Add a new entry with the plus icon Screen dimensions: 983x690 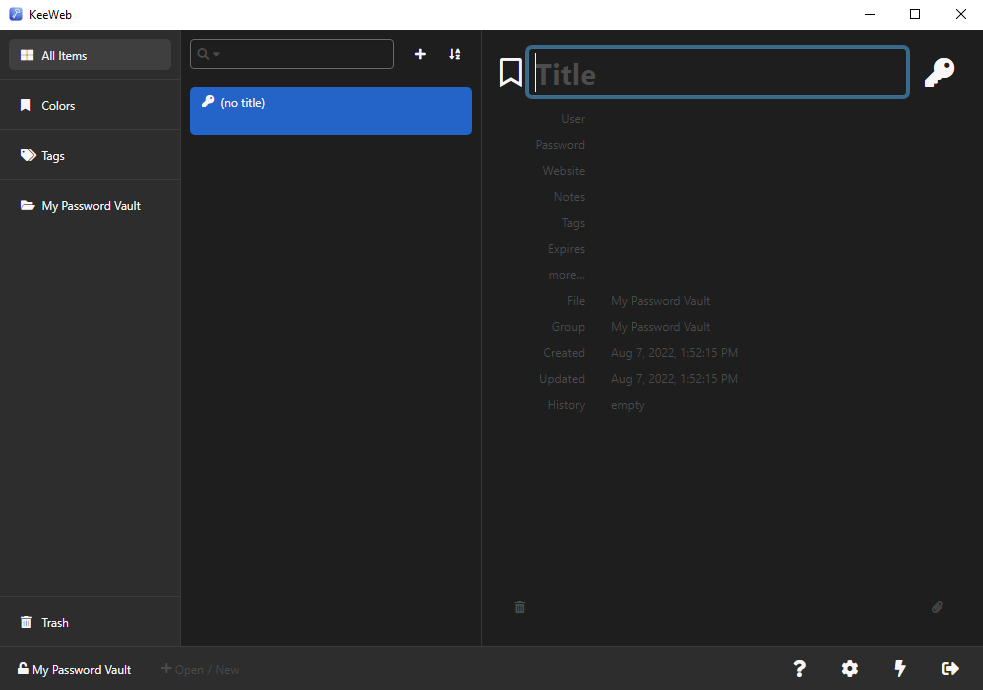[x=420, y=54]
